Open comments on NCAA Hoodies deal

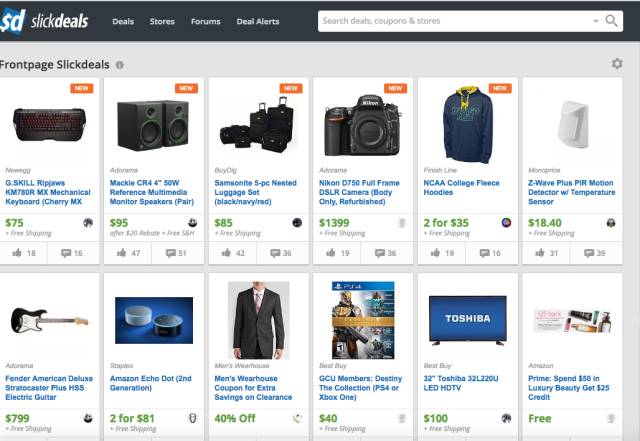[490, 253]
